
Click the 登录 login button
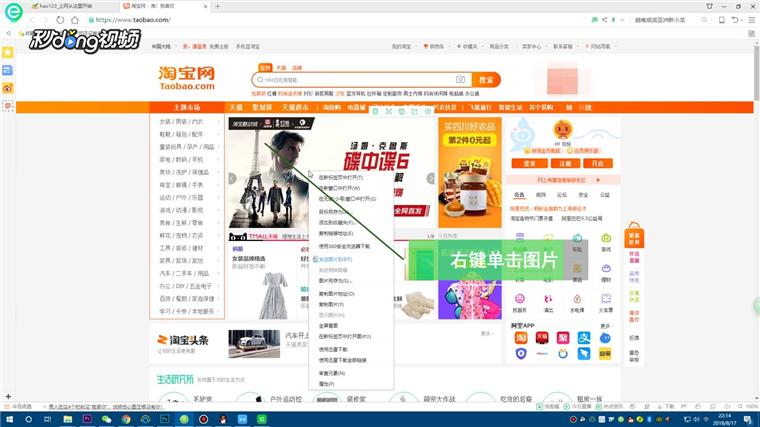click(529, 164)
